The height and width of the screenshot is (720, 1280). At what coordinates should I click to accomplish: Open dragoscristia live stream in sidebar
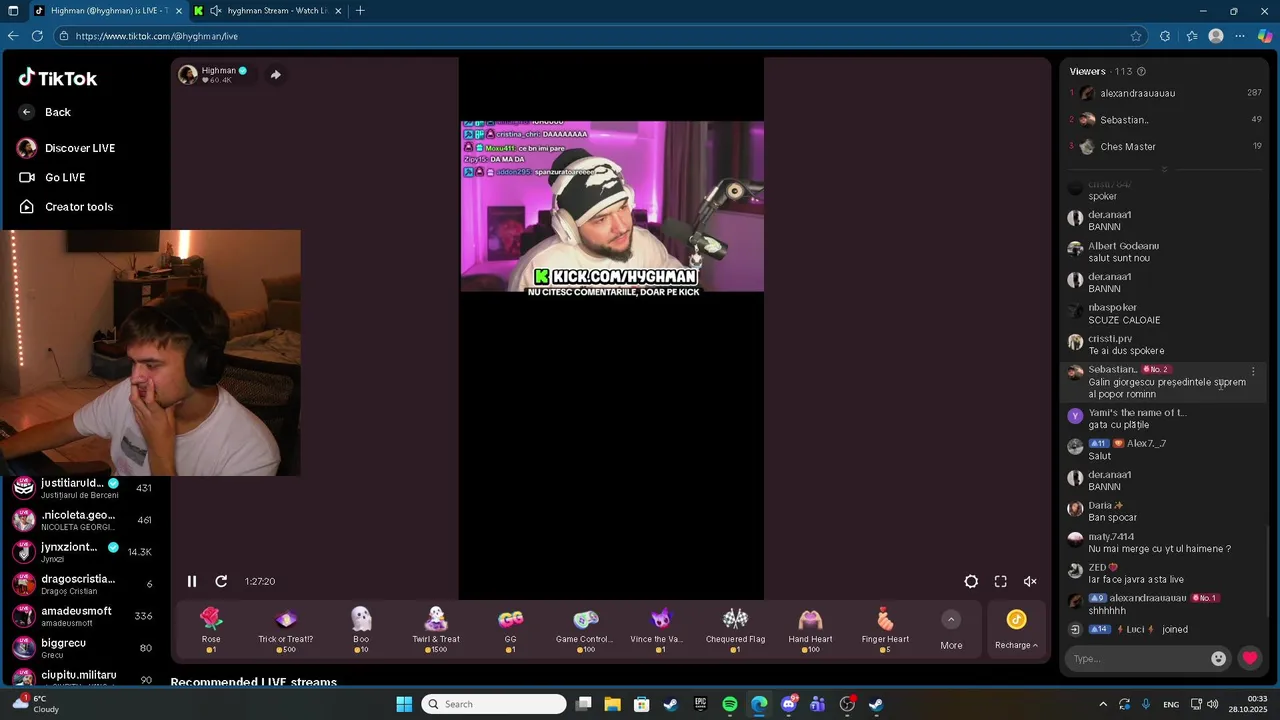coord(85,584)
